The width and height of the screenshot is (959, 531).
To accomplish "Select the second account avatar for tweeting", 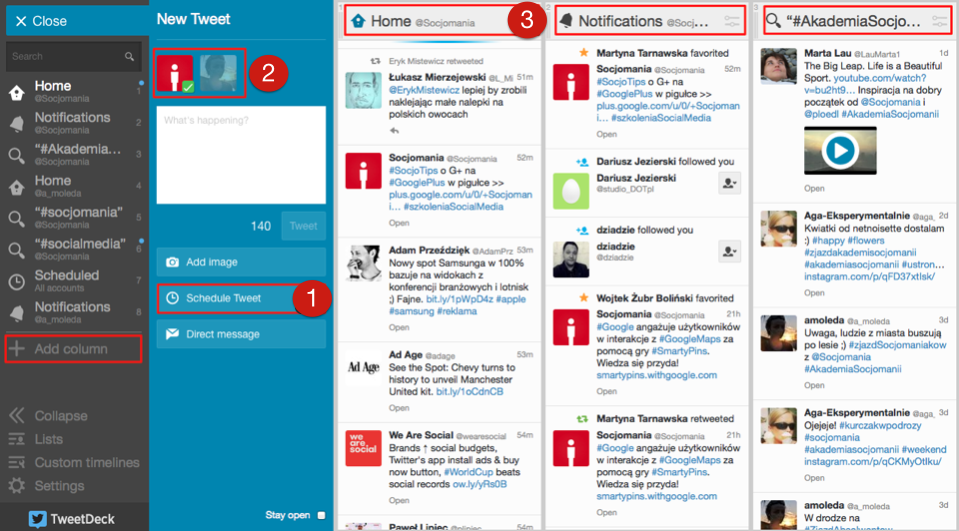I will 218,73.
